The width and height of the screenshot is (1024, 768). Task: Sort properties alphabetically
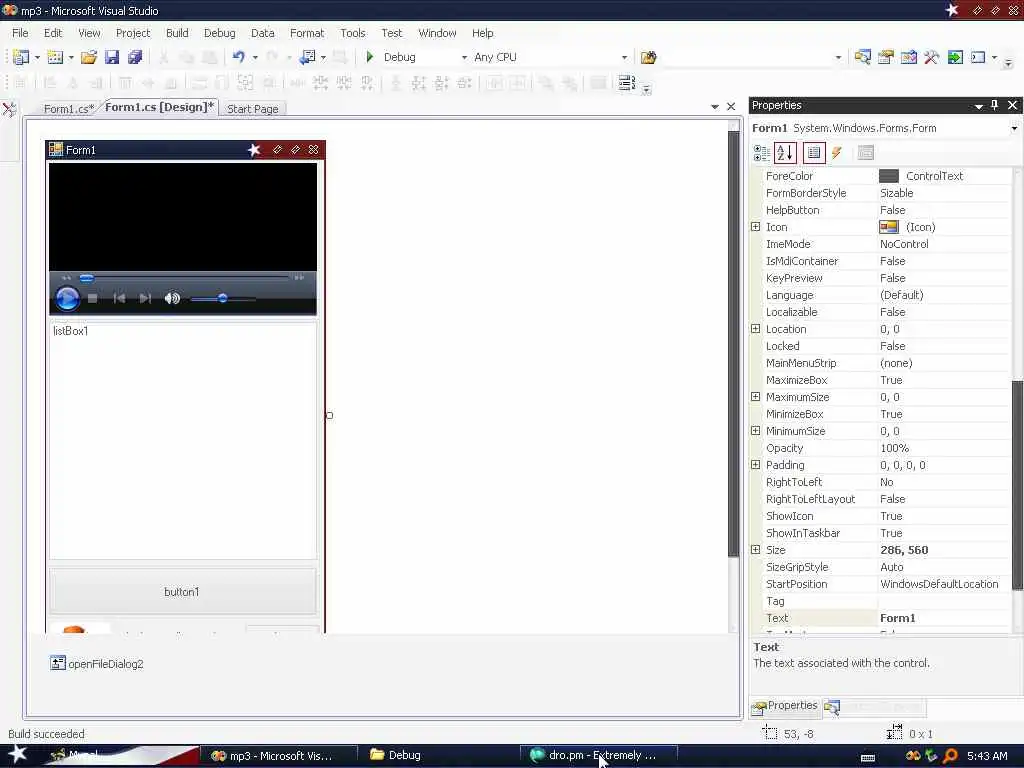785,153
